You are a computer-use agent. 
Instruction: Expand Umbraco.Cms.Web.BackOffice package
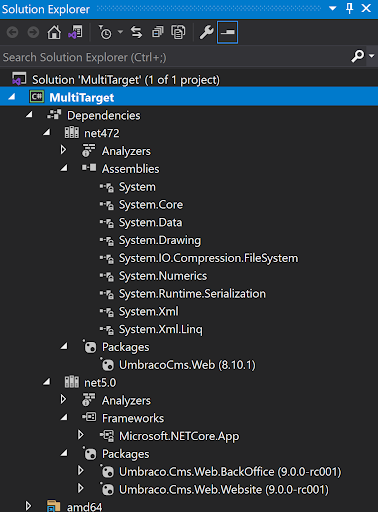pos(81,471)
